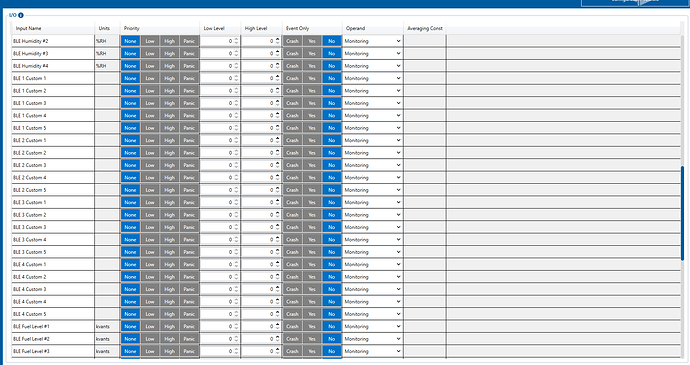This screenshot has height=365, width=690.
Task: Set BLE 1 Custom 2 priority to Low
Action: [150, 91]
